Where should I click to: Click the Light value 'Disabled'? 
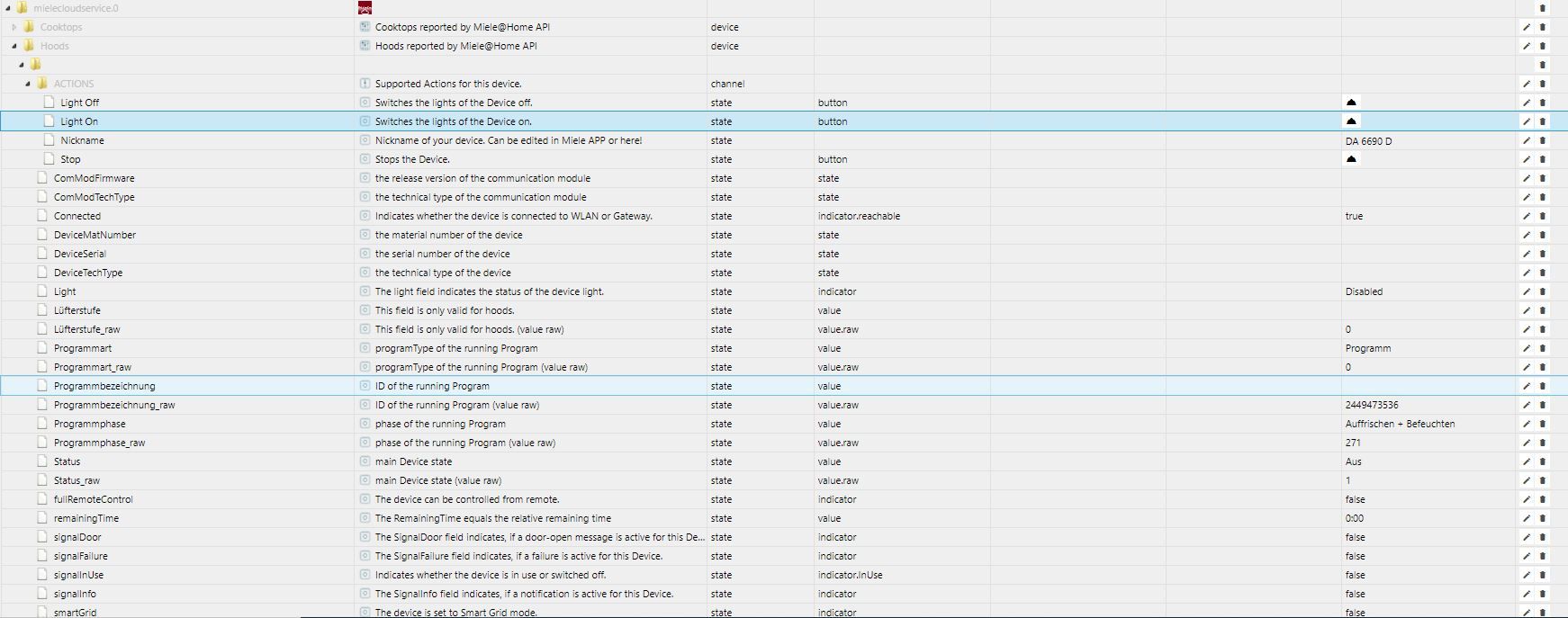tap(1364, 291)
